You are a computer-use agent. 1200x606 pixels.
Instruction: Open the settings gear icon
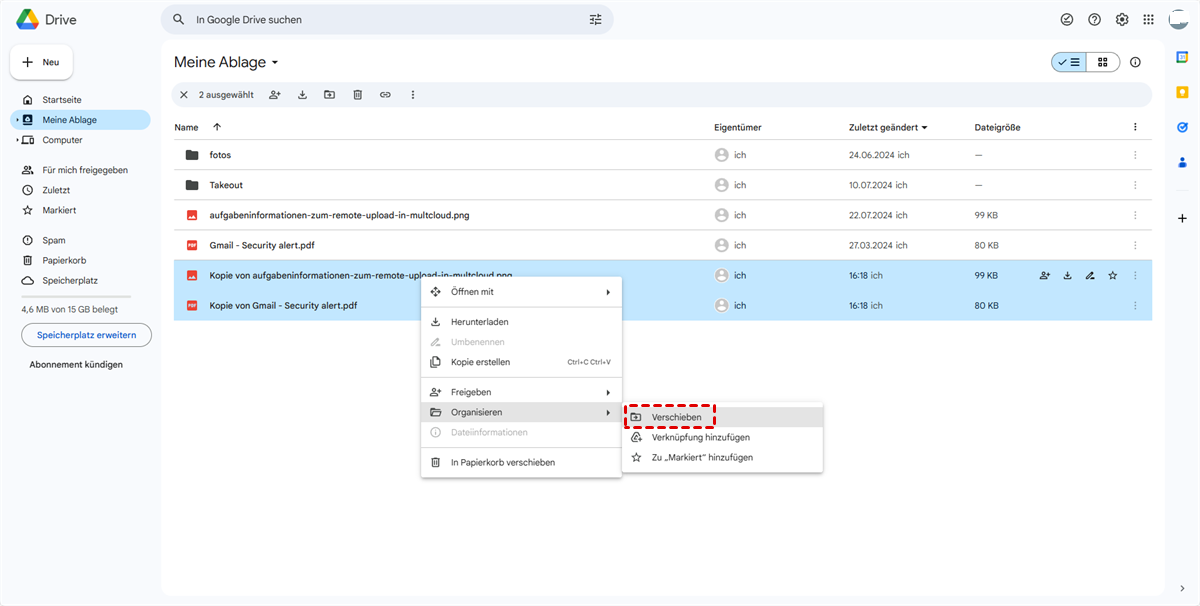(1122, 20)
